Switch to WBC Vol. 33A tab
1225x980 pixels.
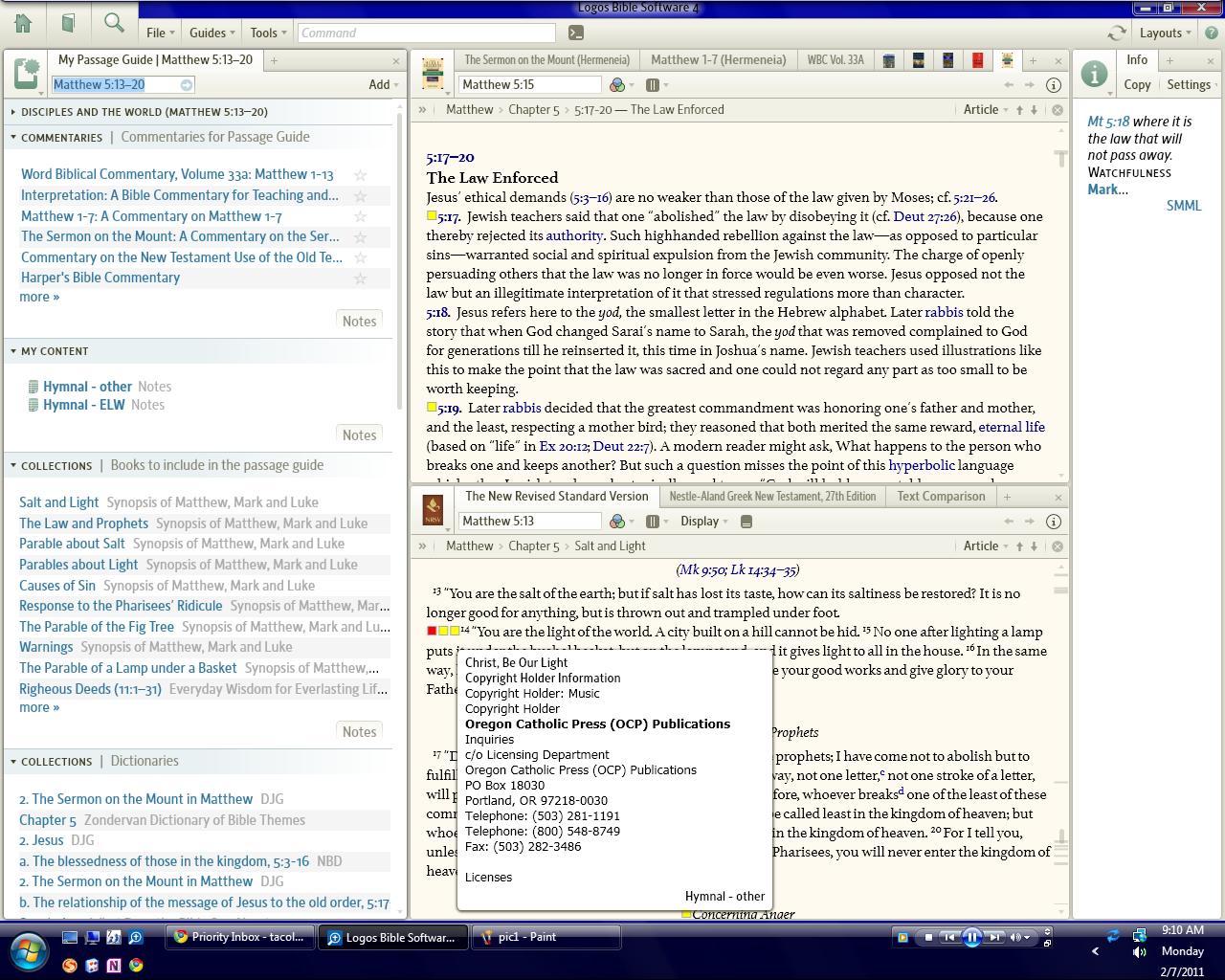[x=835, y=59]
